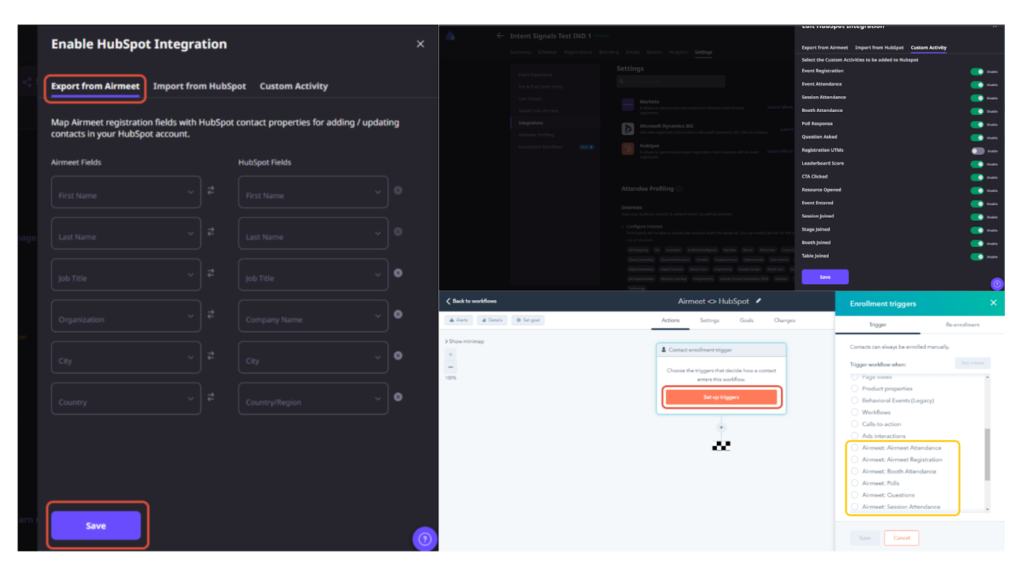Disable the Event Registration toggle
1024x576 pixels.
977,70
